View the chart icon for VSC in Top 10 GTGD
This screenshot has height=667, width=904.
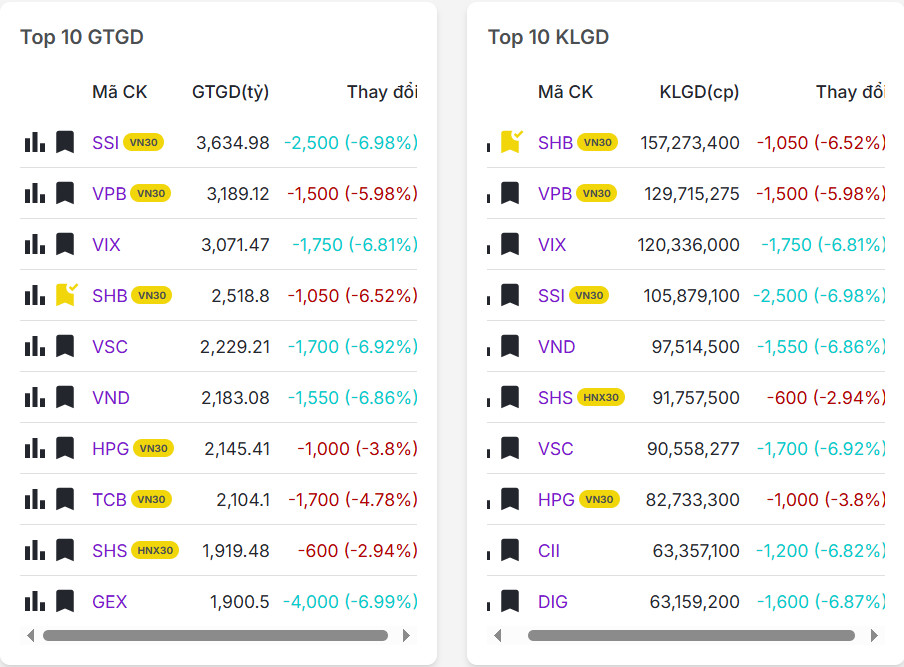tap(35, 346)
